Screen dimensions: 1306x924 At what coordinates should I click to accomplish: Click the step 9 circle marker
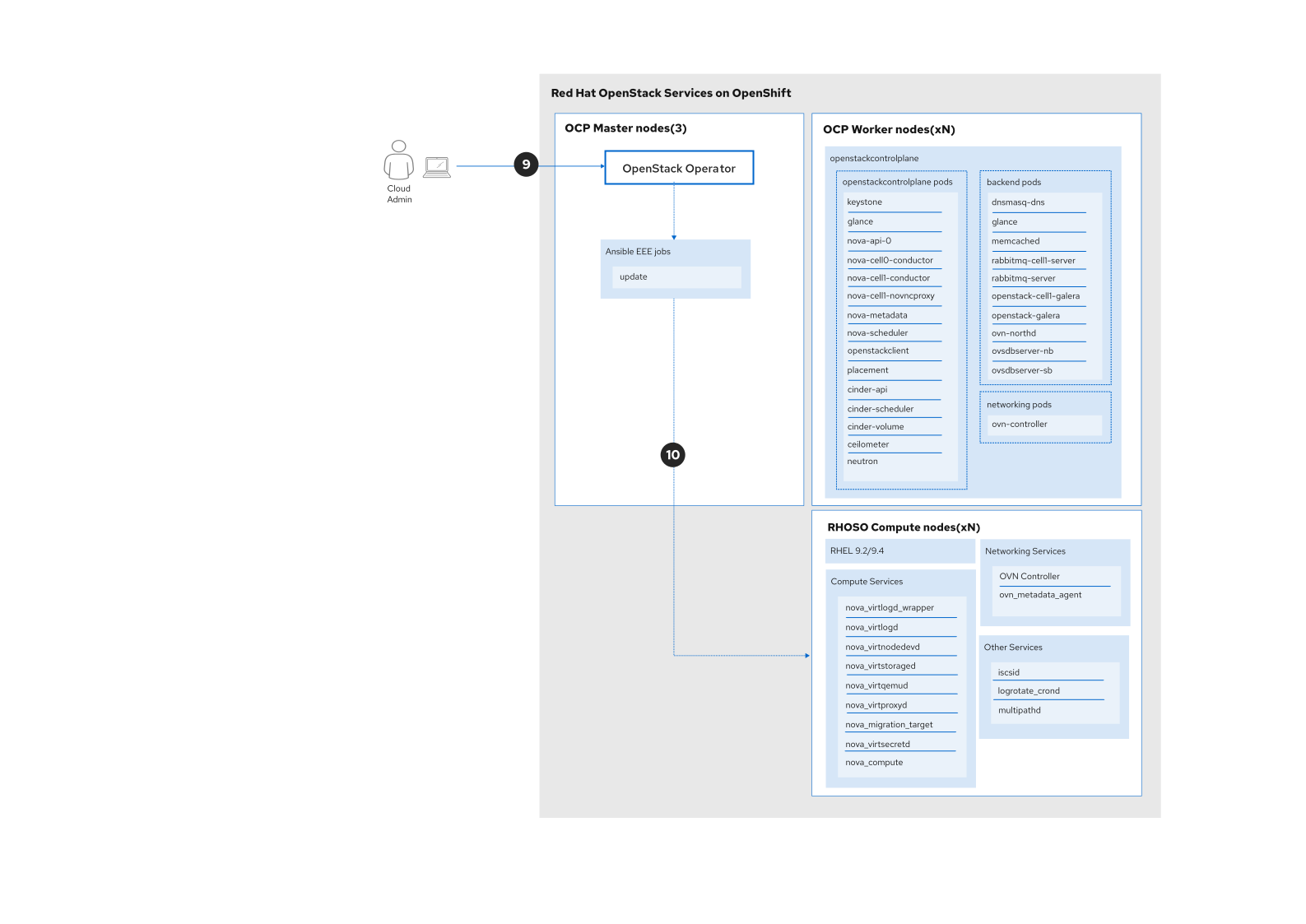(x=526, y=165)
